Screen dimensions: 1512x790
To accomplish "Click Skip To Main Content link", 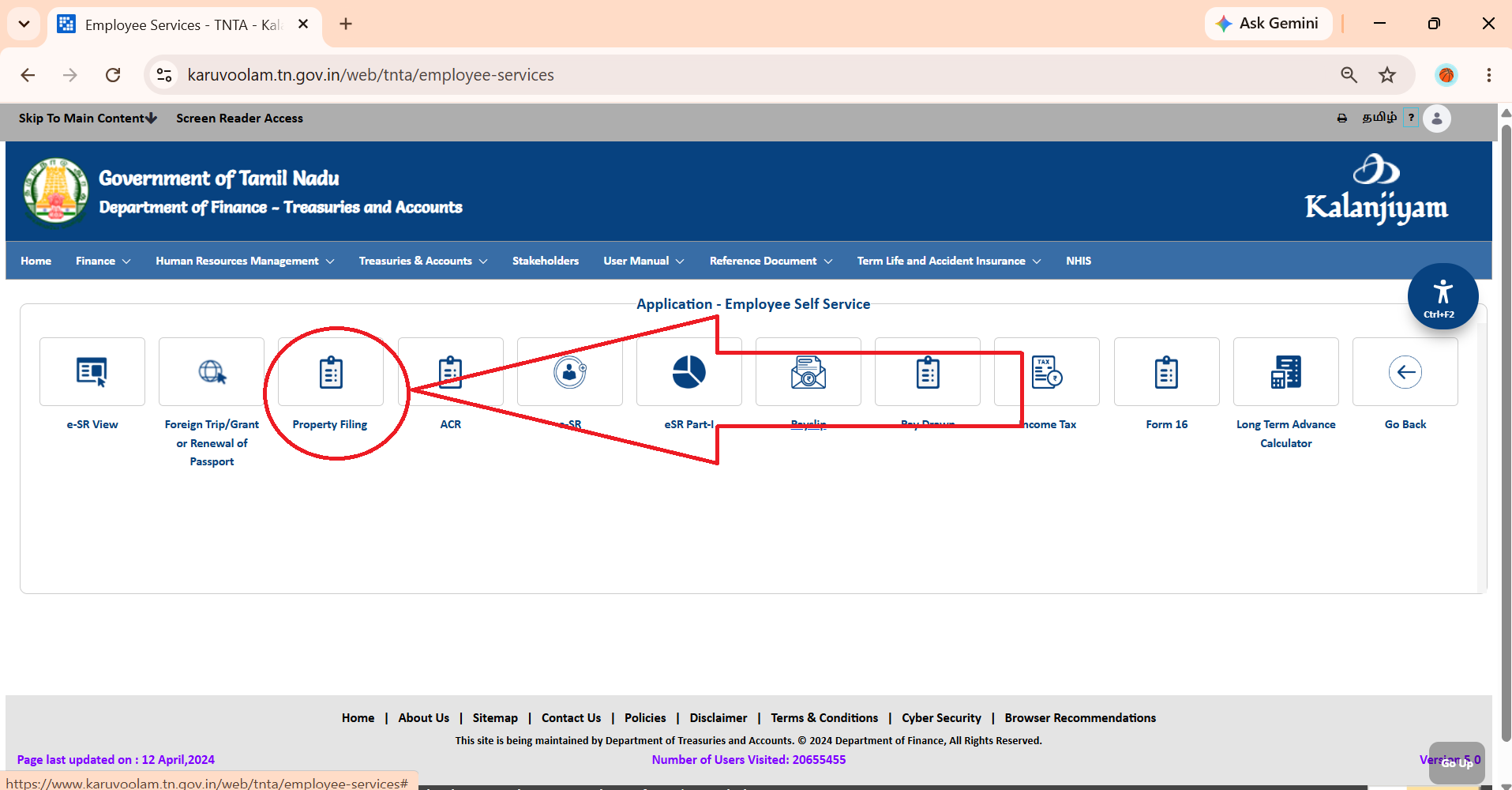I will (88, 118).
